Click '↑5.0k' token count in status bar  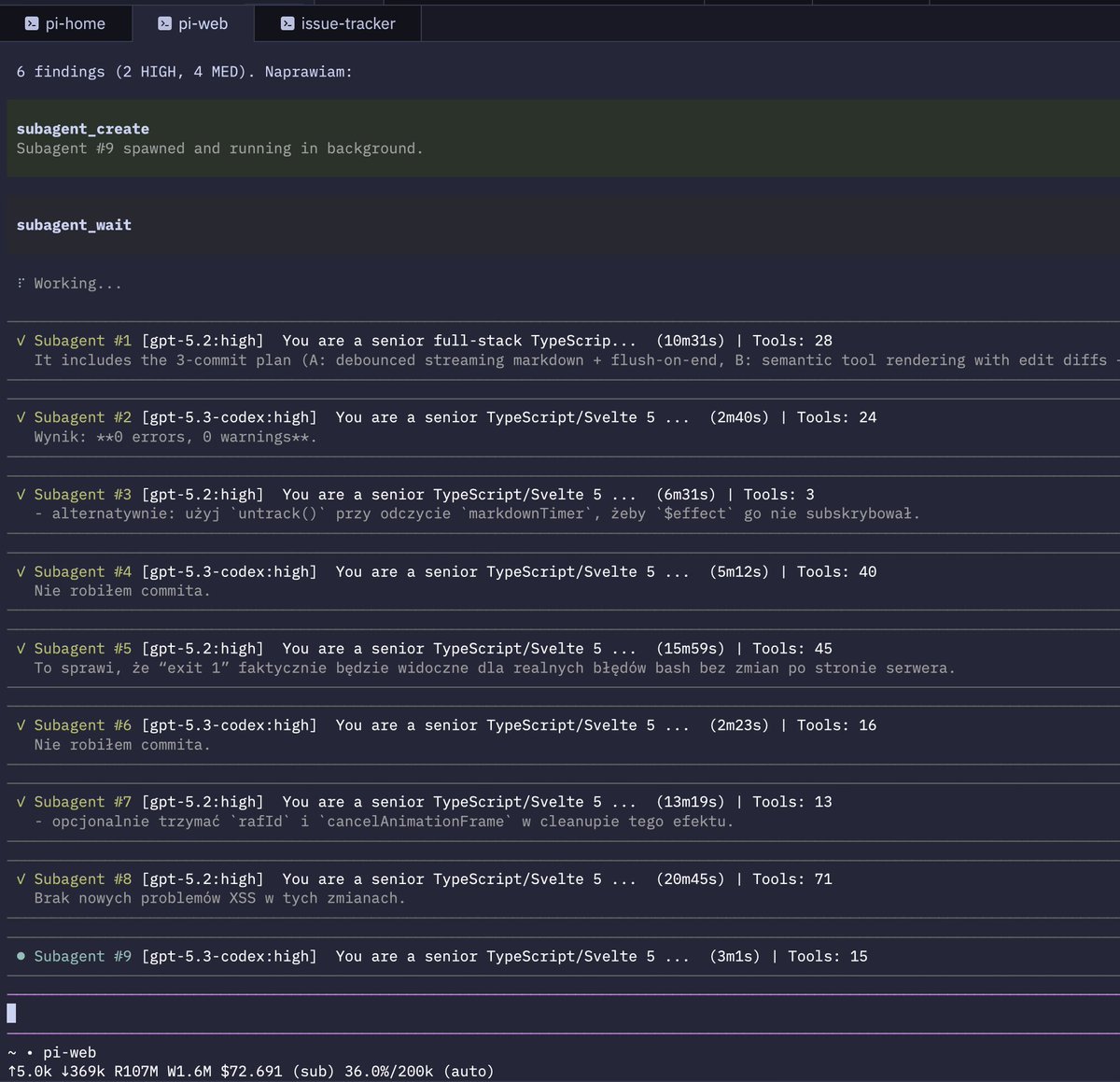pos(30,1072)
